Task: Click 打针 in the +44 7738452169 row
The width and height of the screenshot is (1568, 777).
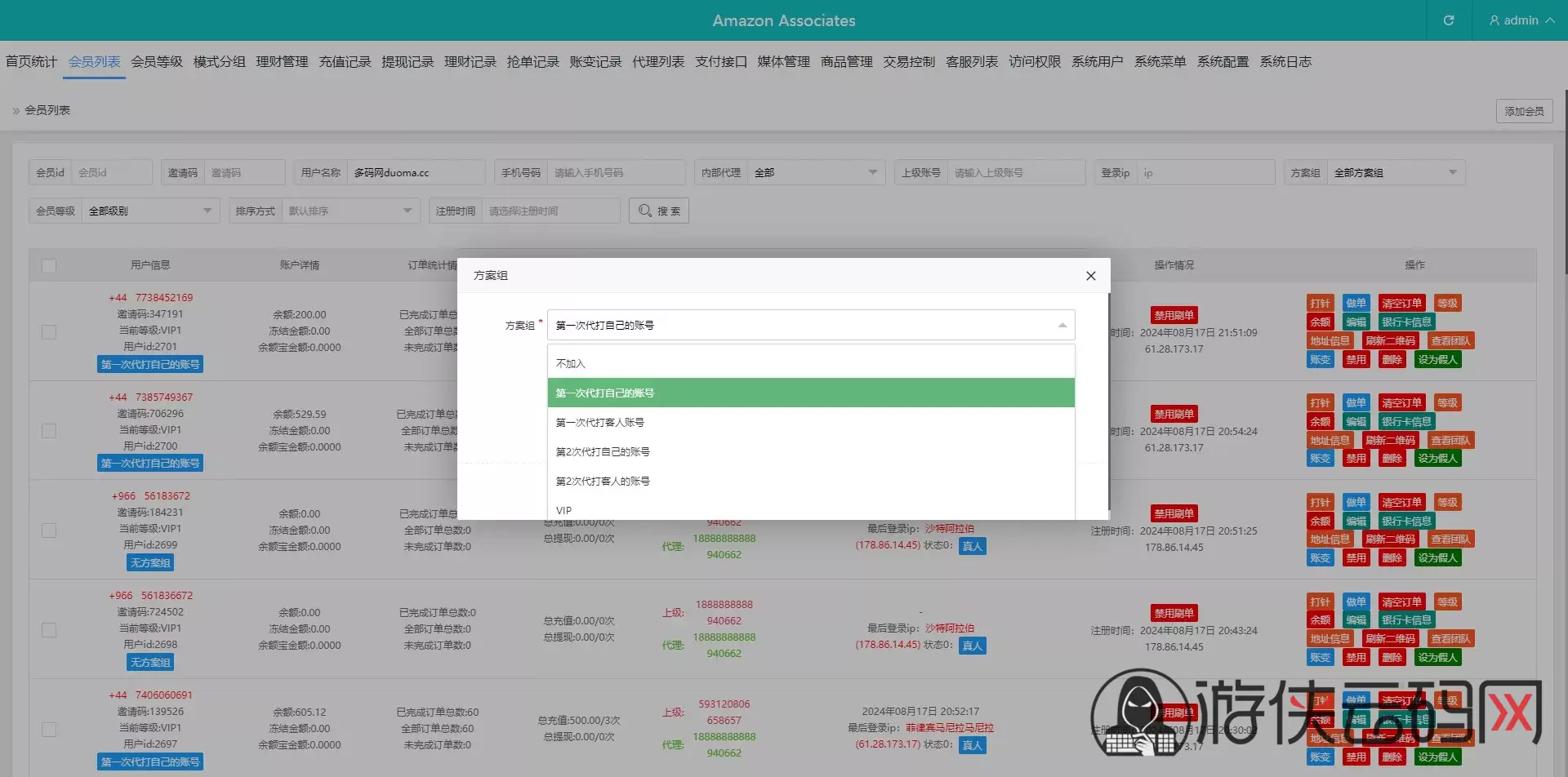Action: pos(1320,304)
